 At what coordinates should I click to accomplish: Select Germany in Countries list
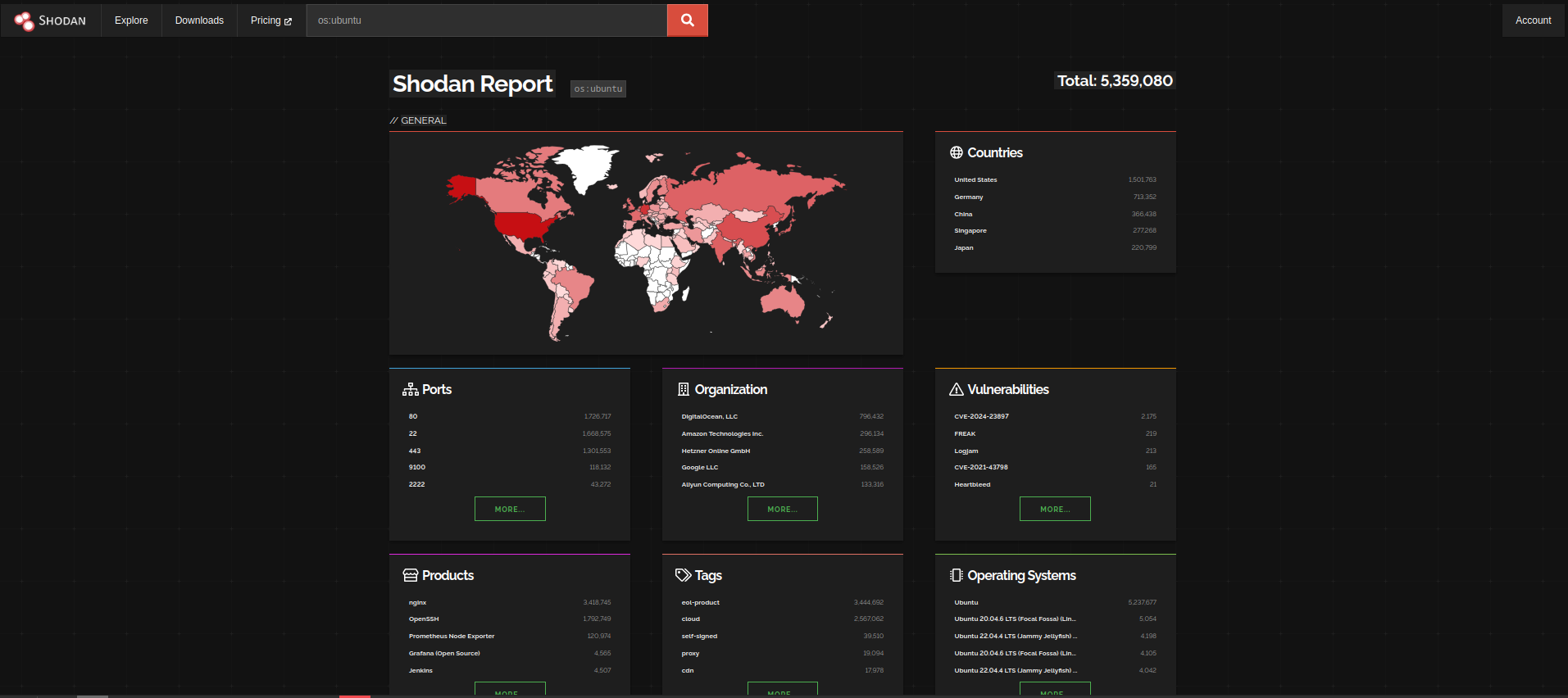(x=1055, y=197)
